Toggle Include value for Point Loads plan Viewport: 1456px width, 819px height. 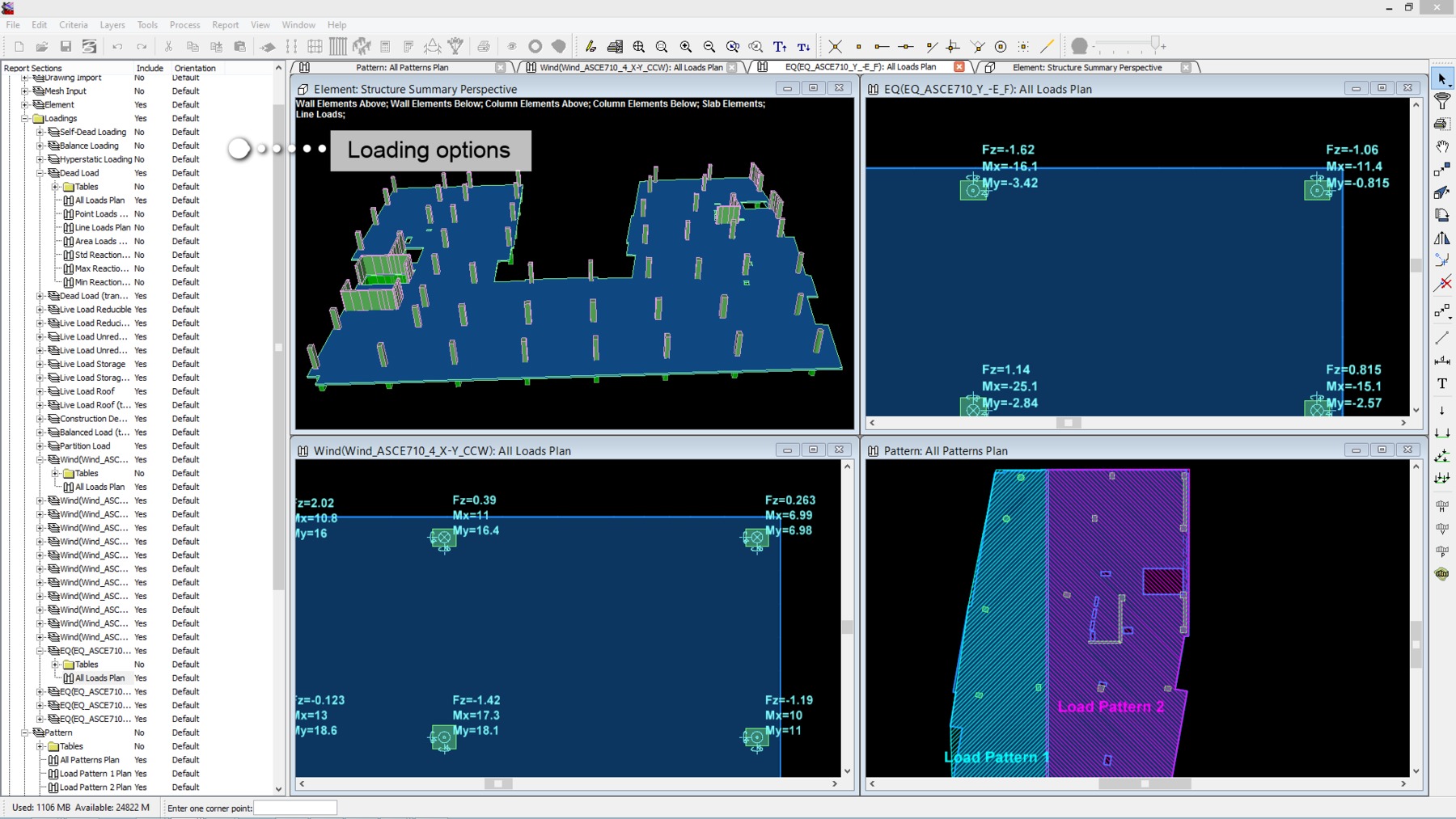pyautogui.click(x=140, y=214)
